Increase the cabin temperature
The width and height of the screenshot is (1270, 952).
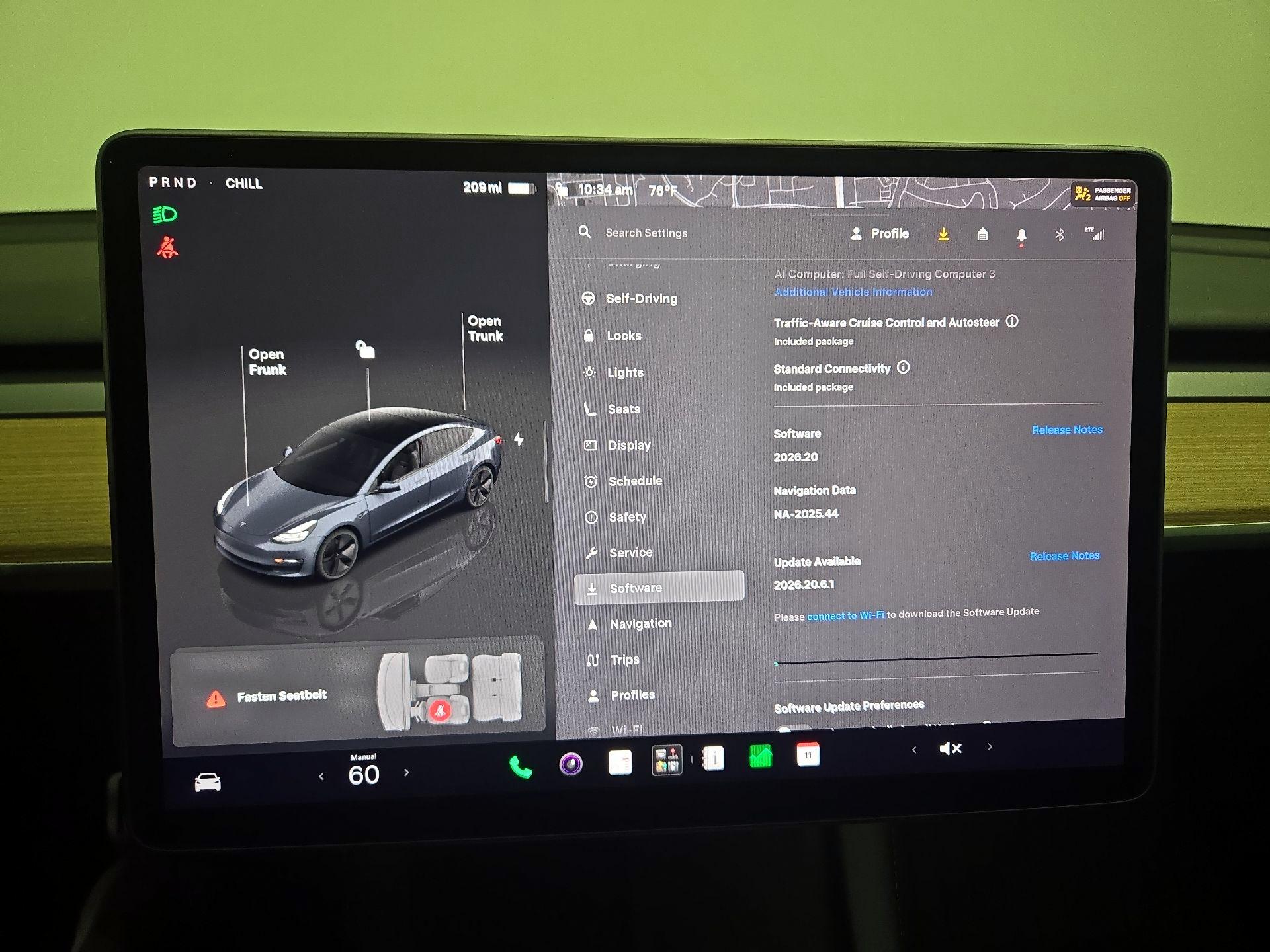click(x=406, y=772)
